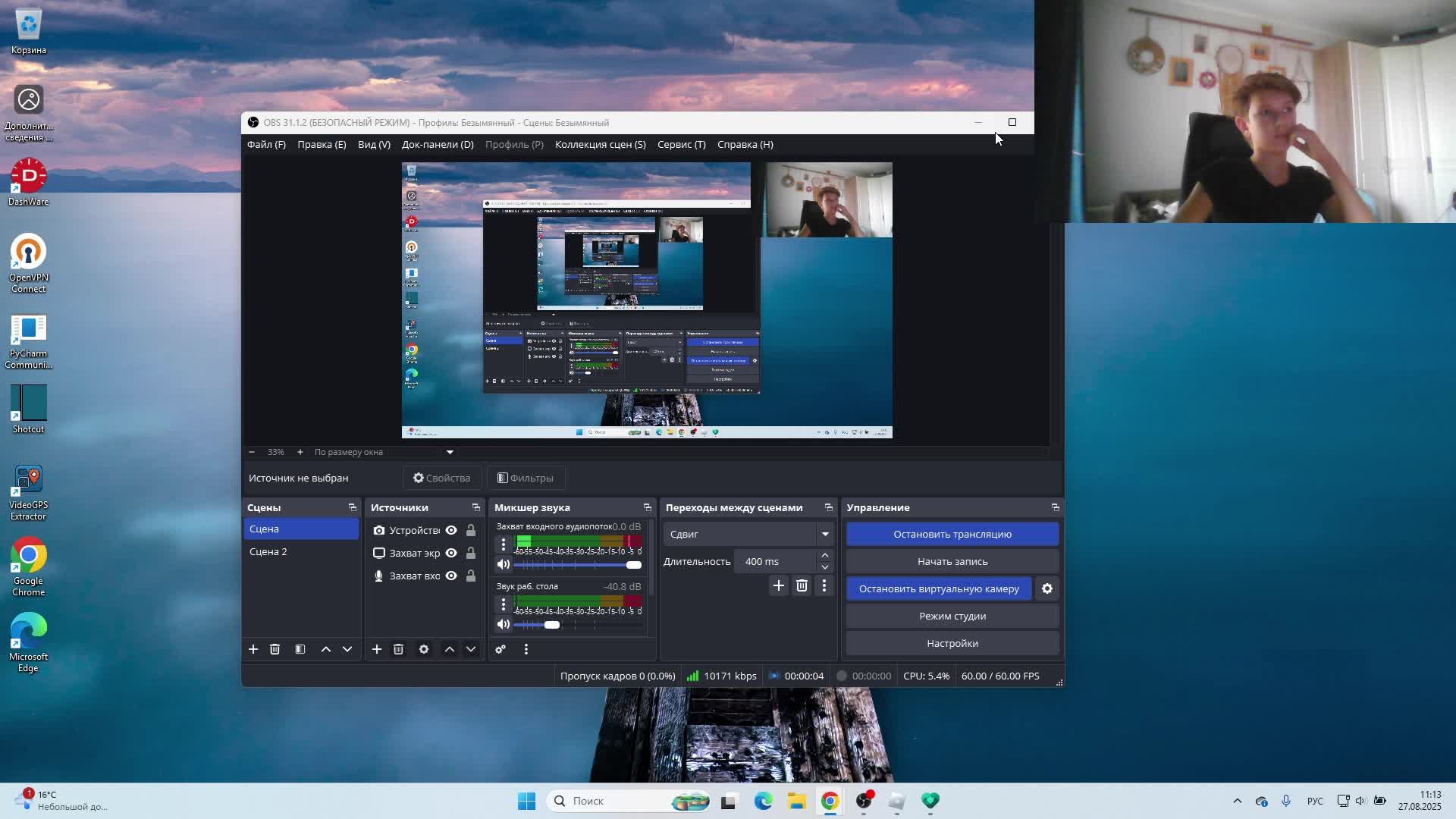This screenshot has width=1456, height=819.
Task: Open the Док-панели (D) menu
Action: click(x=438, y=145)
